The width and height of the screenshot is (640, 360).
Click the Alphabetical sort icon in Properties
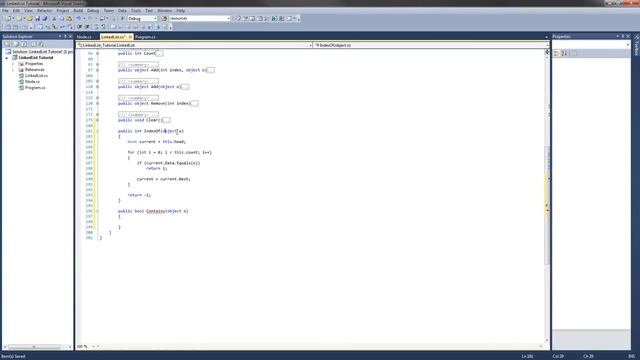[x=564, y=53]
